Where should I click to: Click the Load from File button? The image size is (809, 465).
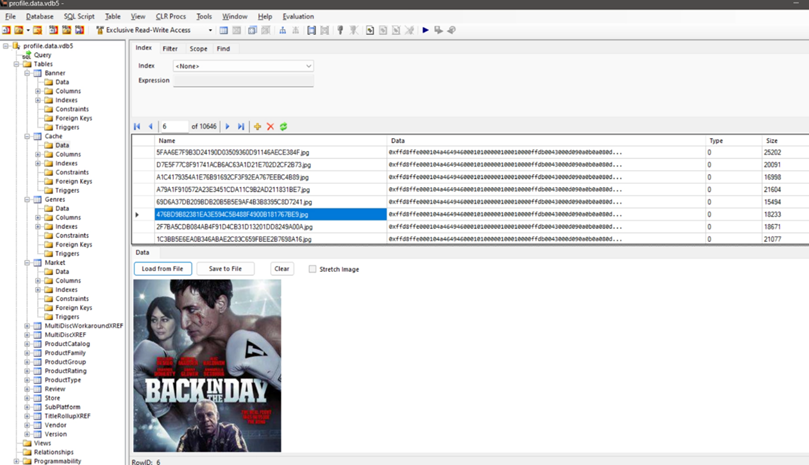pyautogui.click(x=162, y=269)
